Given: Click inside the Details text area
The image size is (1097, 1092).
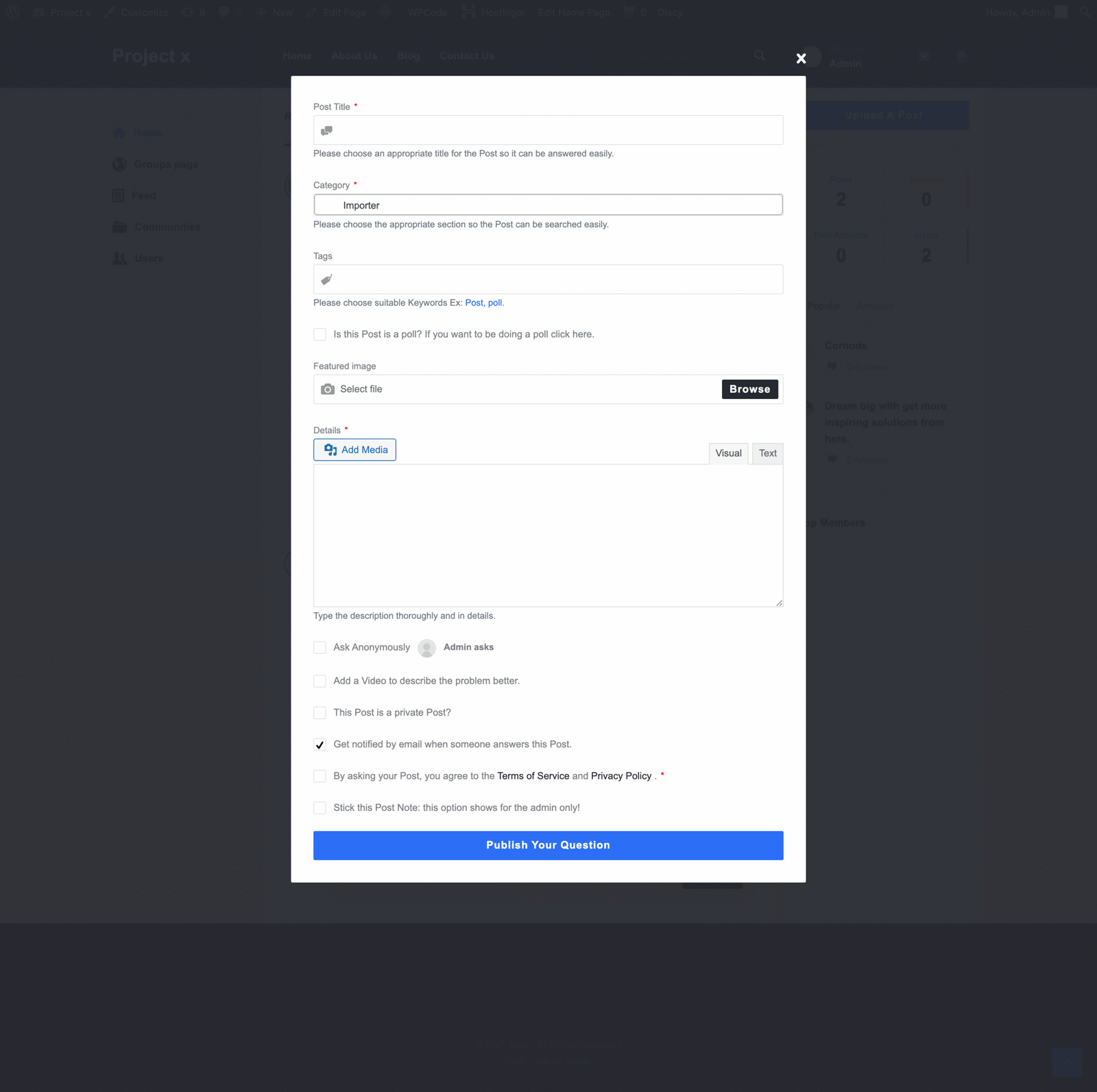Looking at the screenshot, I should [x=548, y=535].
